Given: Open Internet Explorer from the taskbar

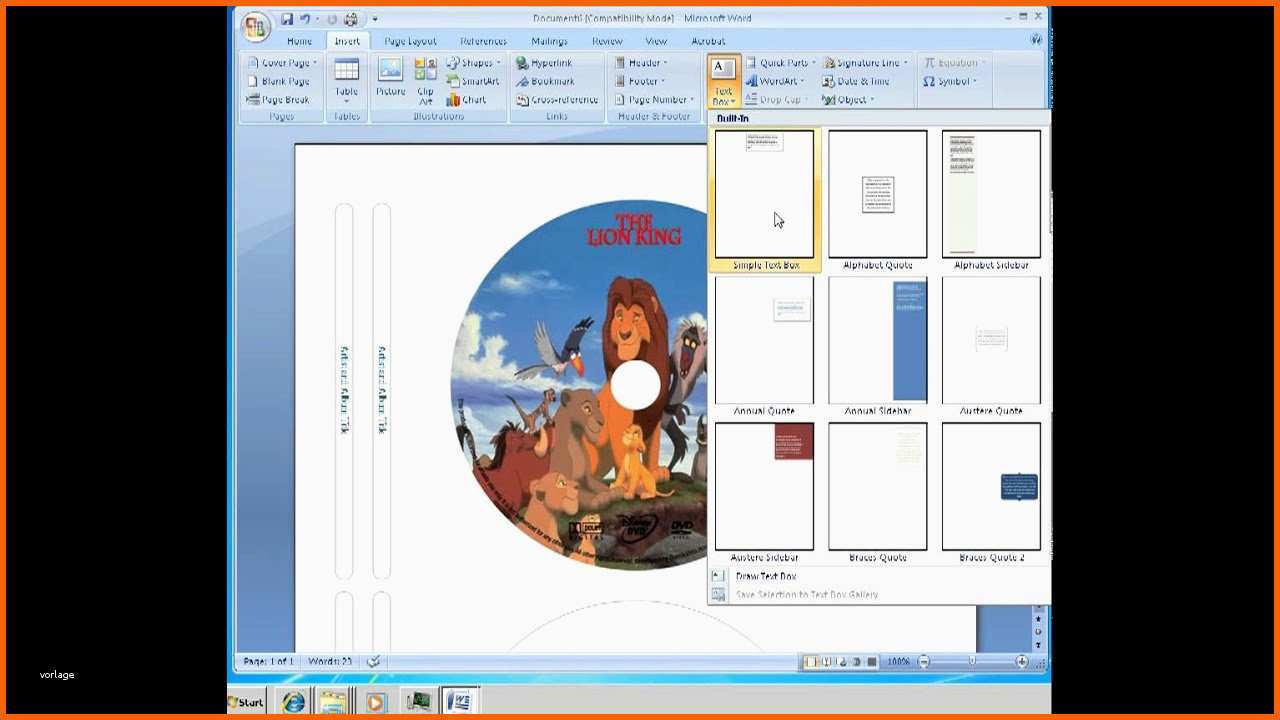Looking at the screenshot, I should 293,701.
